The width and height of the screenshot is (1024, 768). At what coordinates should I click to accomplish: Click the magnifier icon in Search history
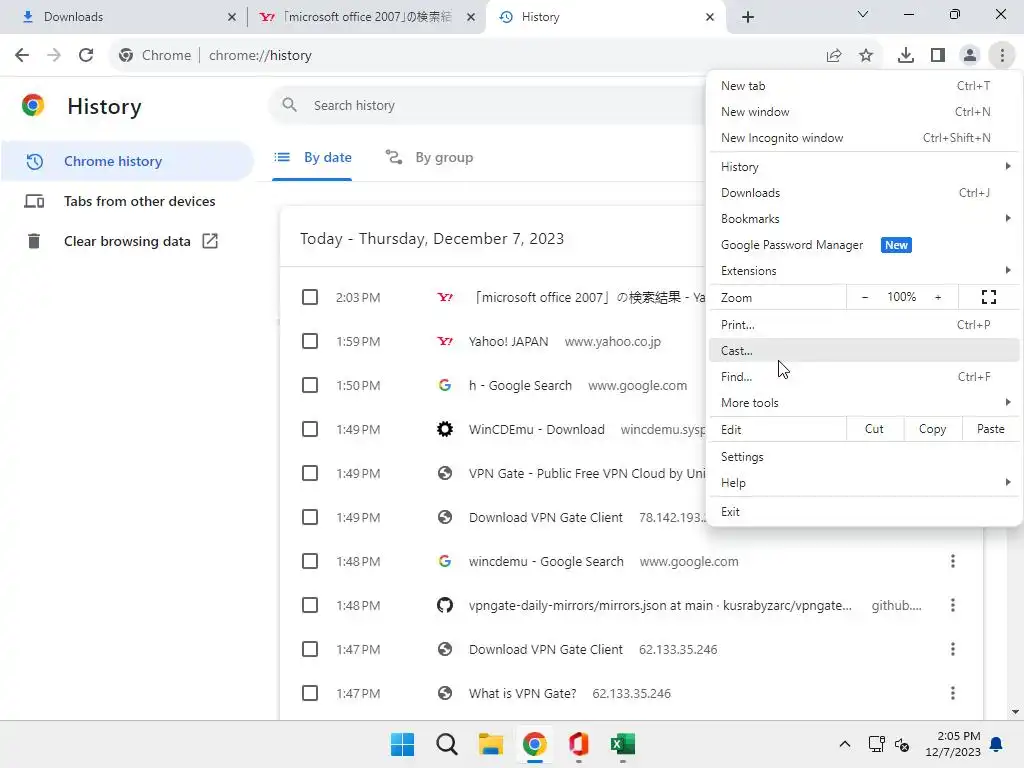(289, 105)
